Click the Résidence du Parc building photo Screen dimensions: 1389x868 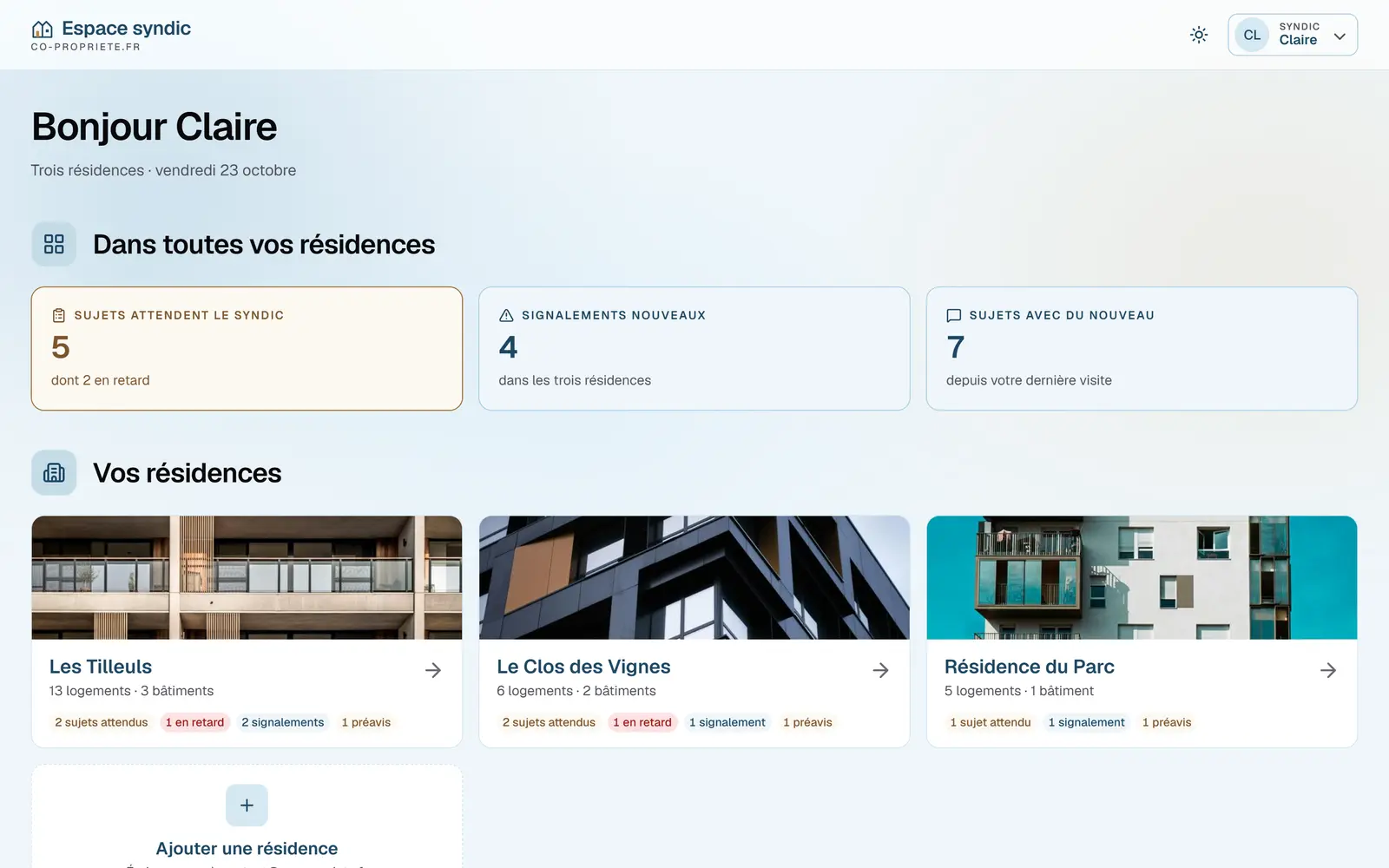(1142, 578)
